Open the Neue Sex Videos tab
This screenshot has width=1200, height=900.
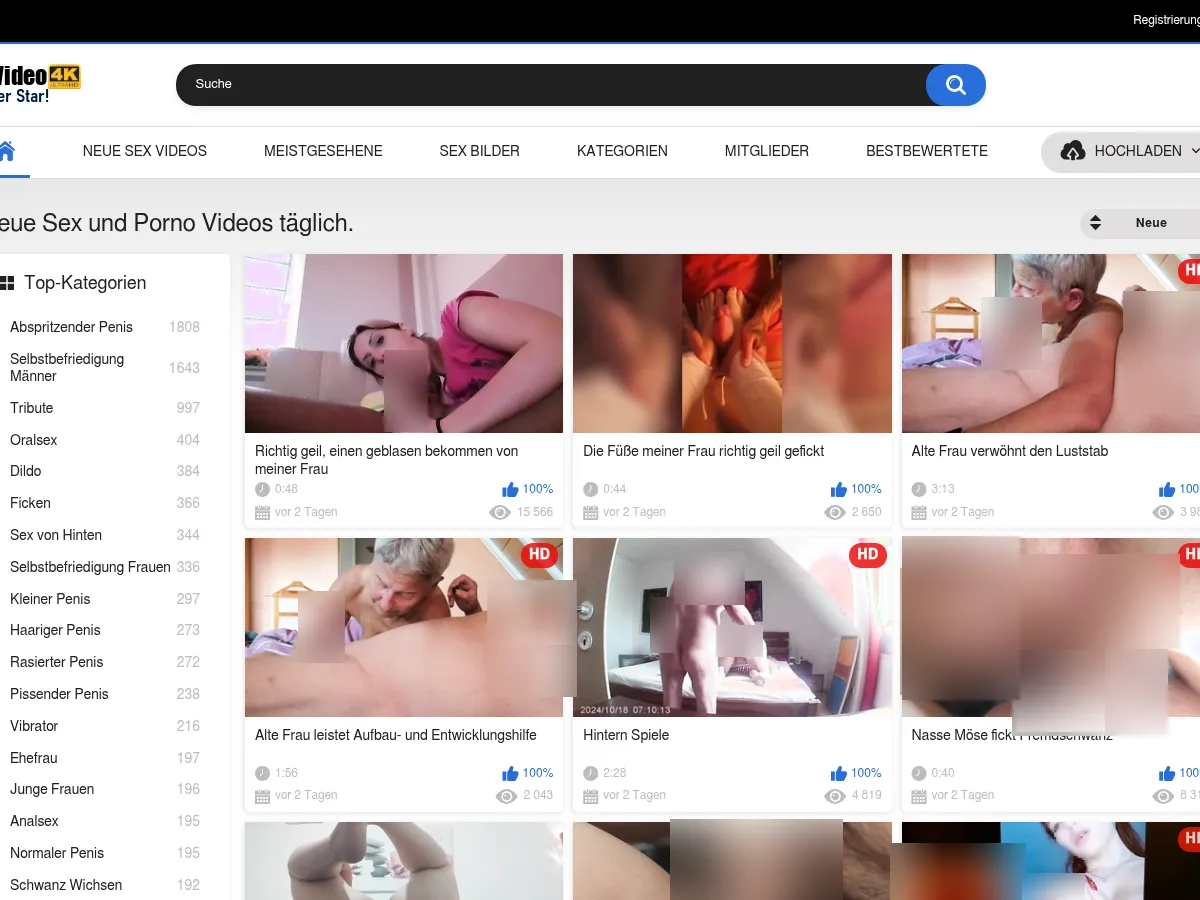coord(145,152)
